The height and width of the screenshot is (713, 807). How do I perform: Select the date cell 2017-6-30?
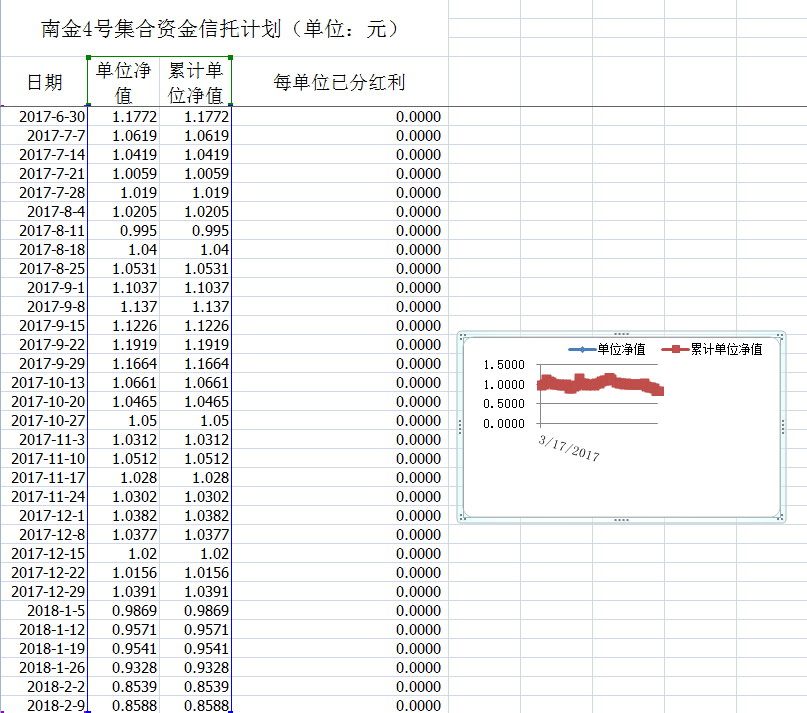coord(52,117)
